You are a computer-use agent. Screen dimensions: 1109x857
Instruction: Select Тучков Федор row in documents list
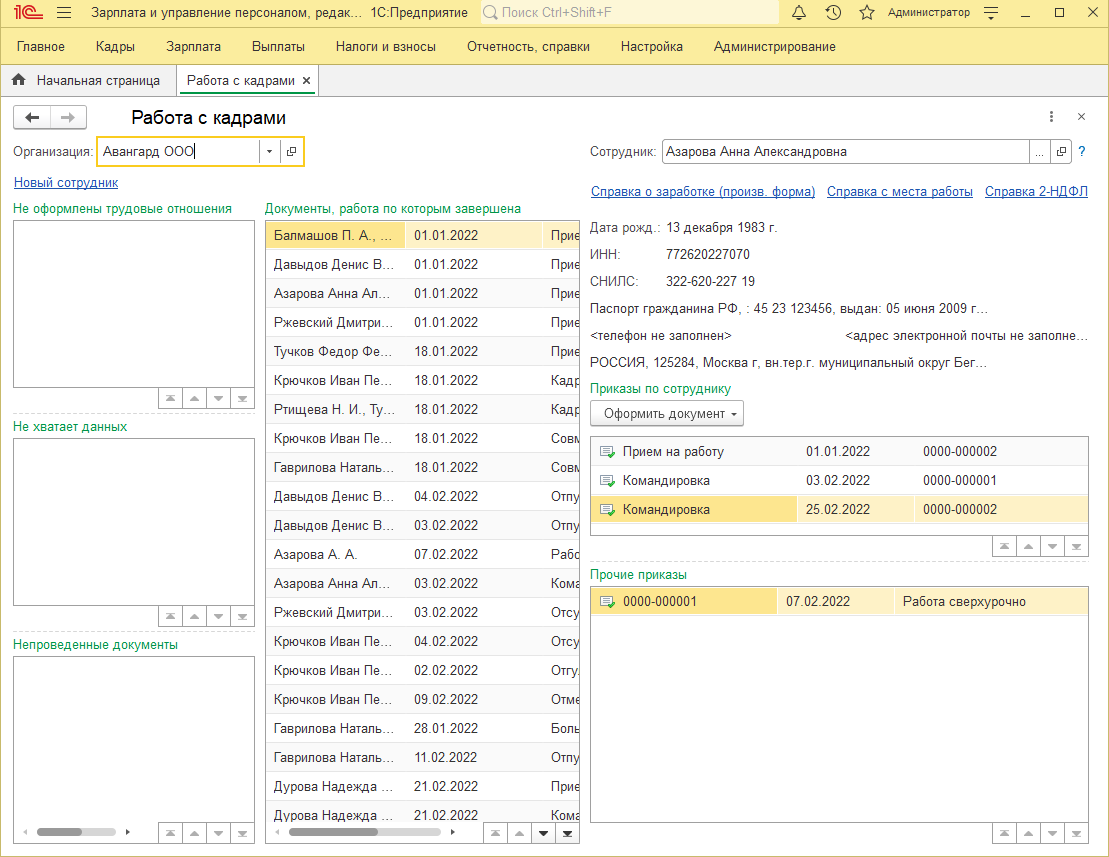point(334,352)
